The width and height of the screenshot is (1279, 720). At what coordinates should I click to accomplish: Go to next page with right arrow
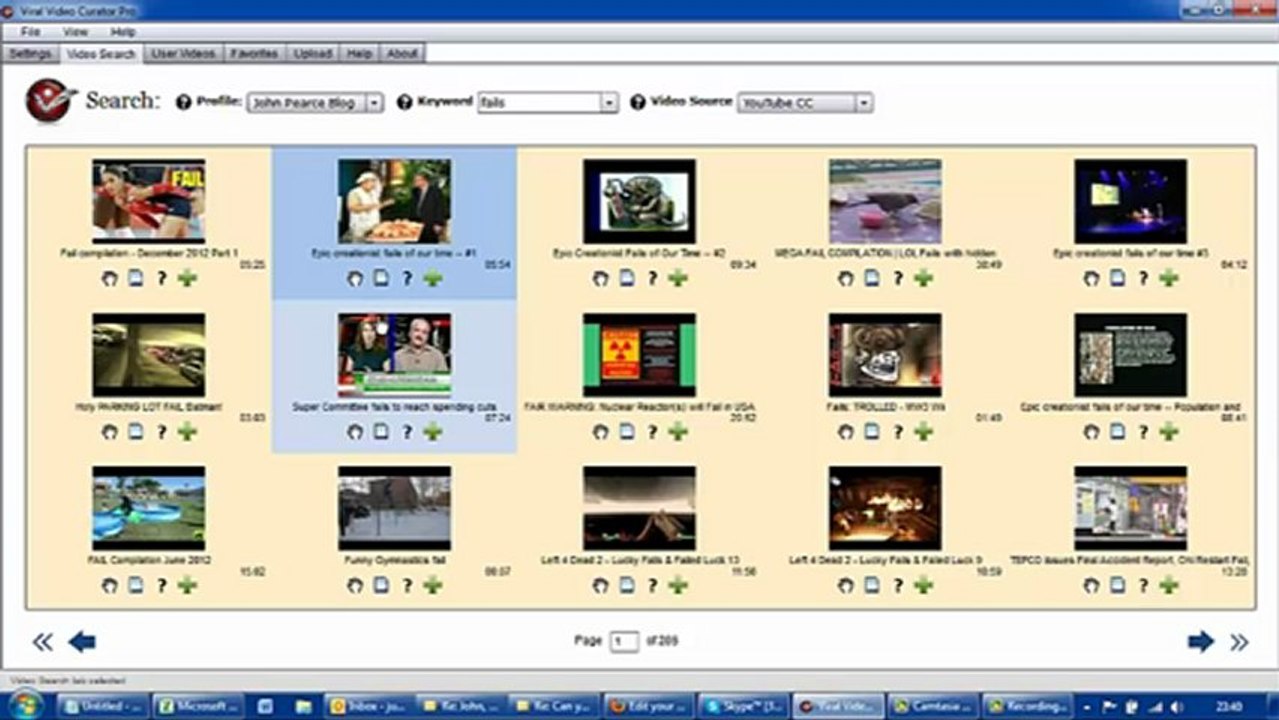1201,641
